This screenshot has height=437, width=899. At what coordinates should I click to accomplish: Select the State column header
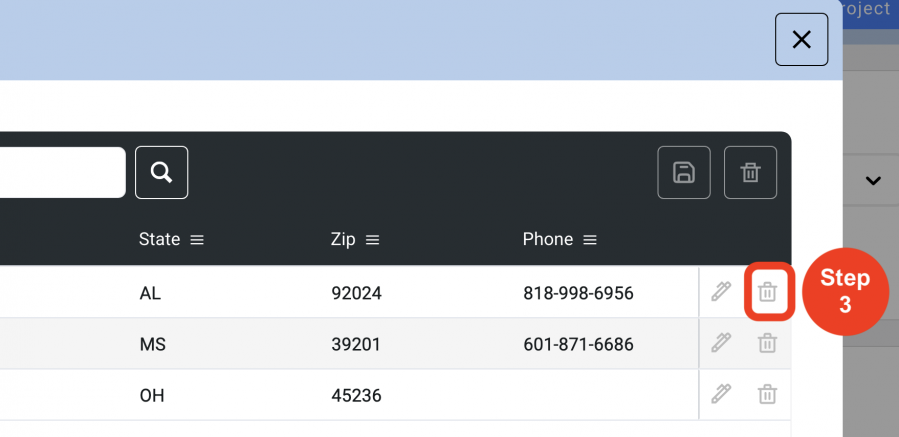pos(159,240)
